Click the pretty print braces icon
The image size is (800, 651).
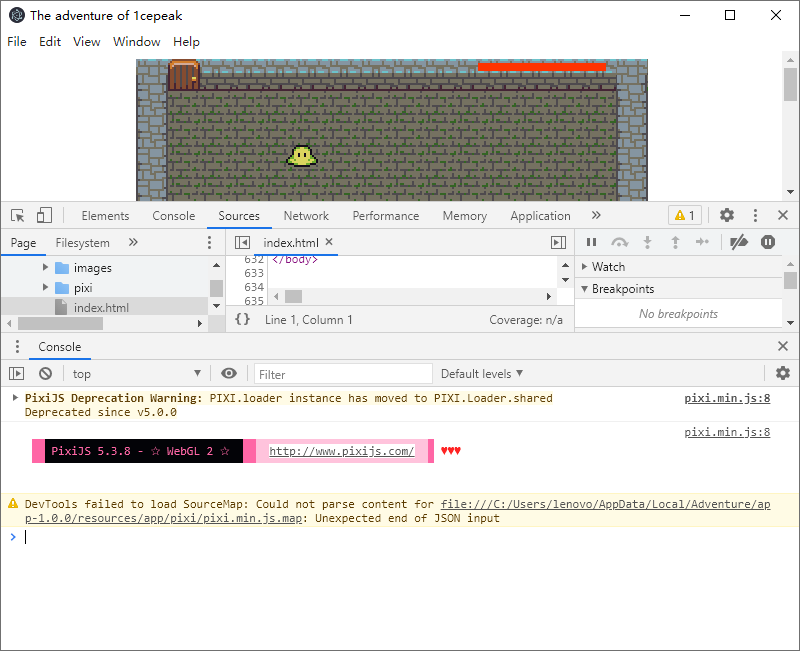tap(242, 319)
